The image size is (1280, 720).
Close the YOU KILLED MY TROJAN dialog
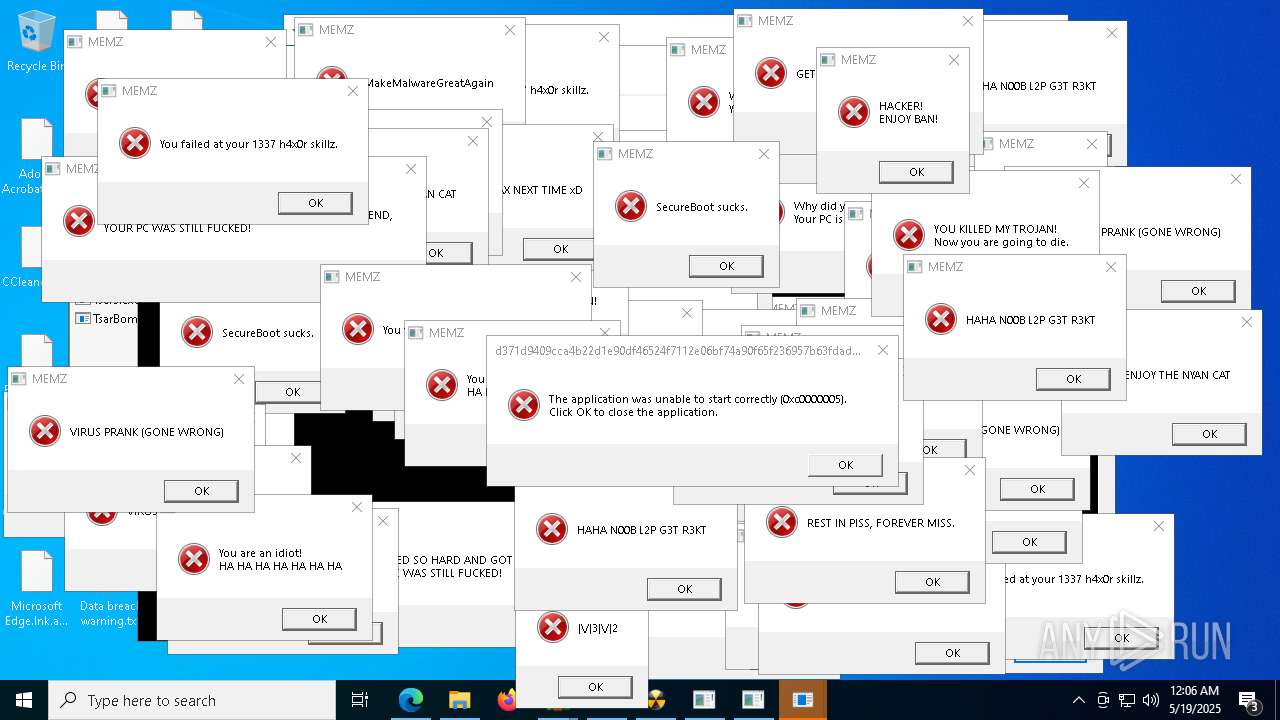[1084, 183]
